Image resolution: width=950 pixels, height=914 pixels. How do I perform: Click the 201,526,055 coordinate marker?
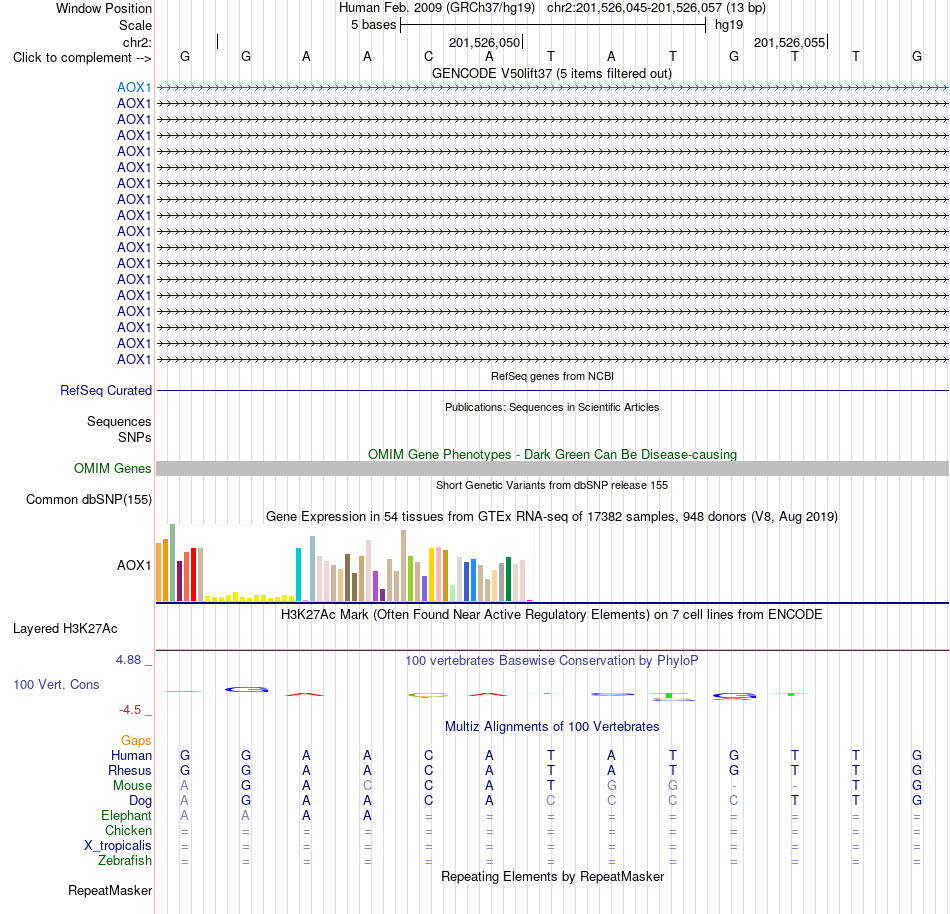(x=789, y=42)
